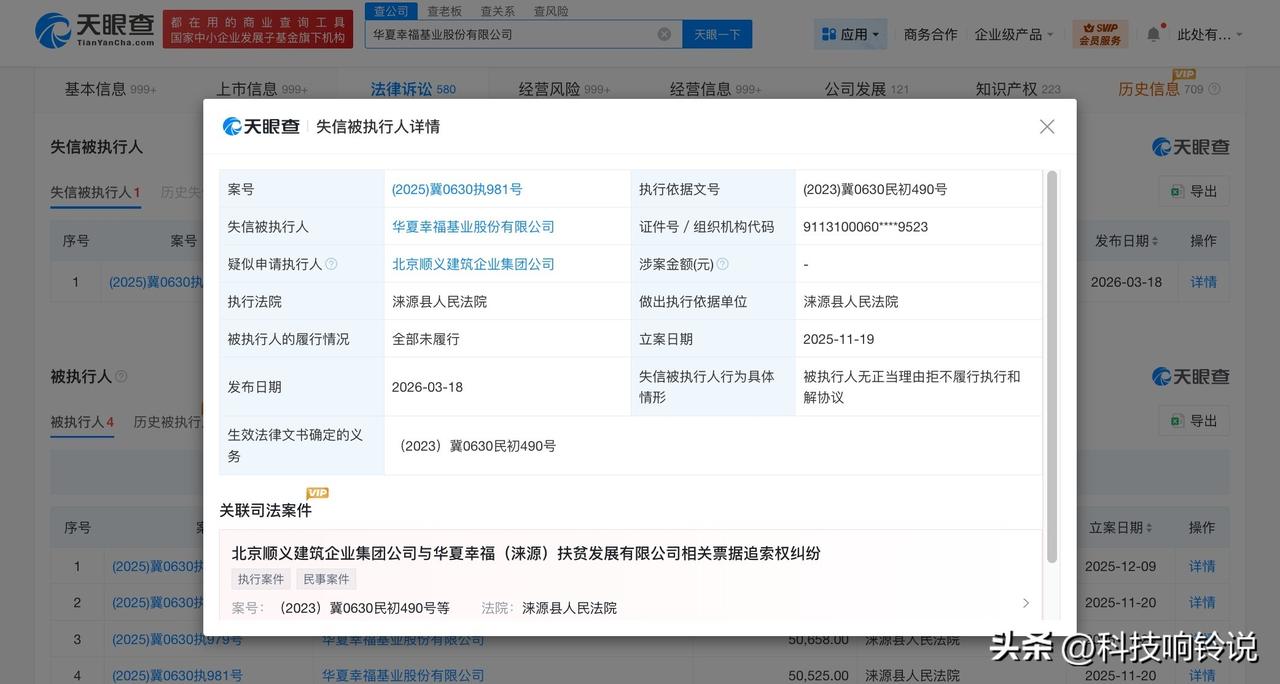This screenshot has height=684, width=1280.
Task: Open notifications via the bell icon
Action: (x=1154, y=33)
